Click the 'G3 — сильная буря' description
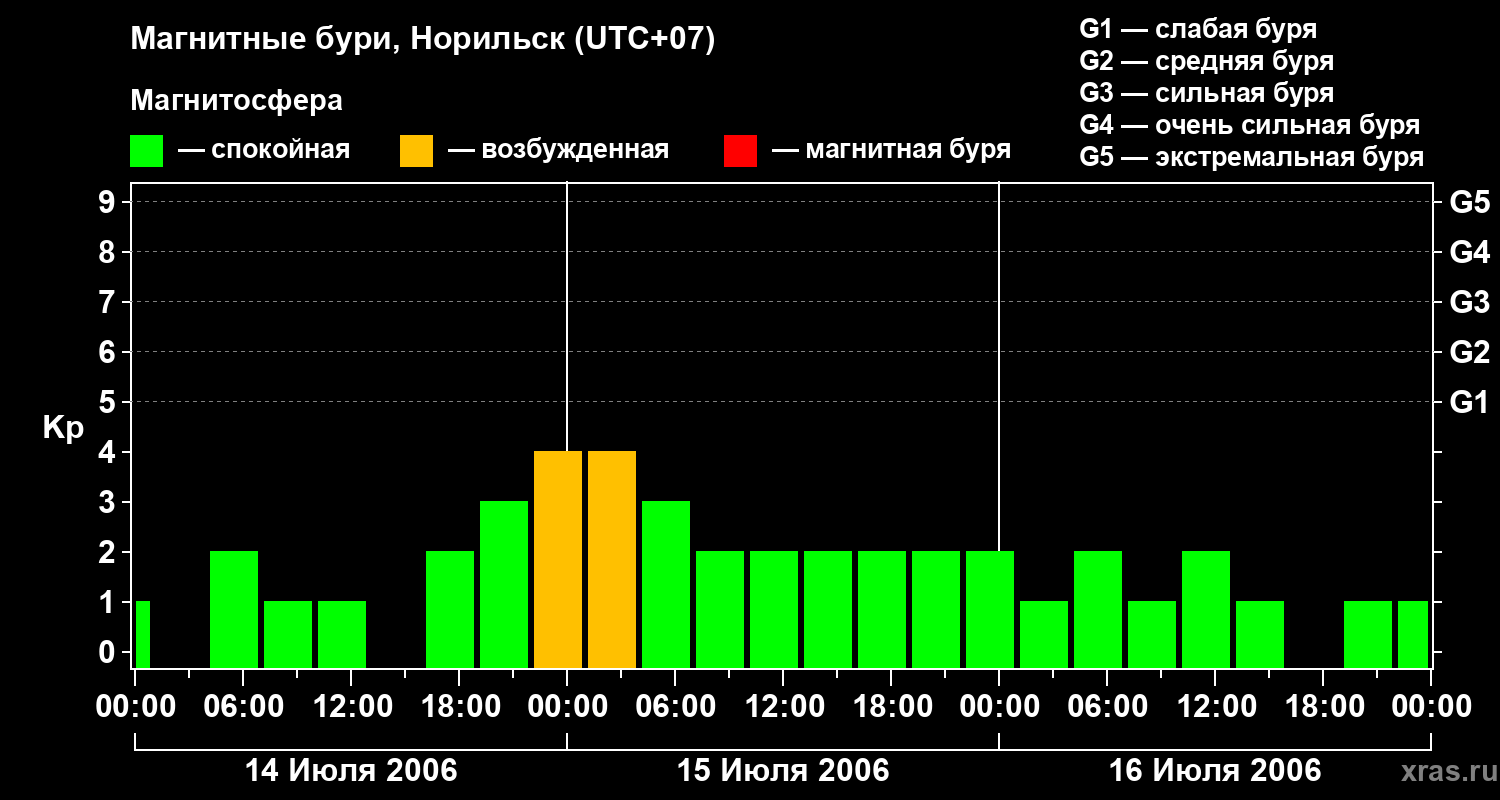The width and height of the screenshot is (1500, 800). tap(1206, 93)
